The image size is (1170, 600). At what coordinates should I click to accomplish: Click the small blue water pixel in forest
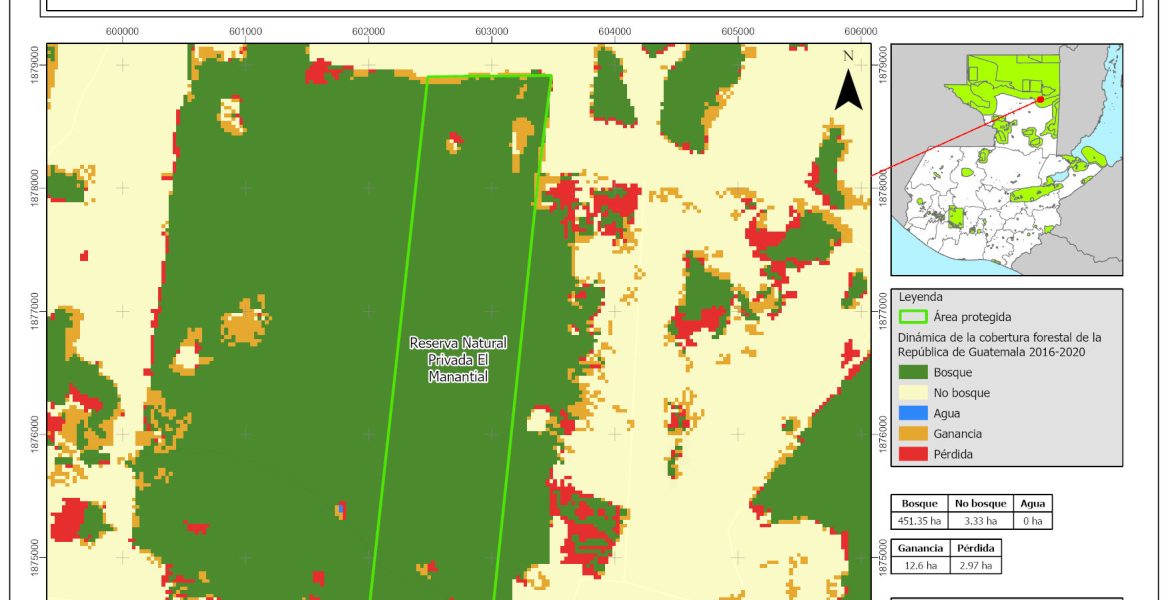[341, 509]
